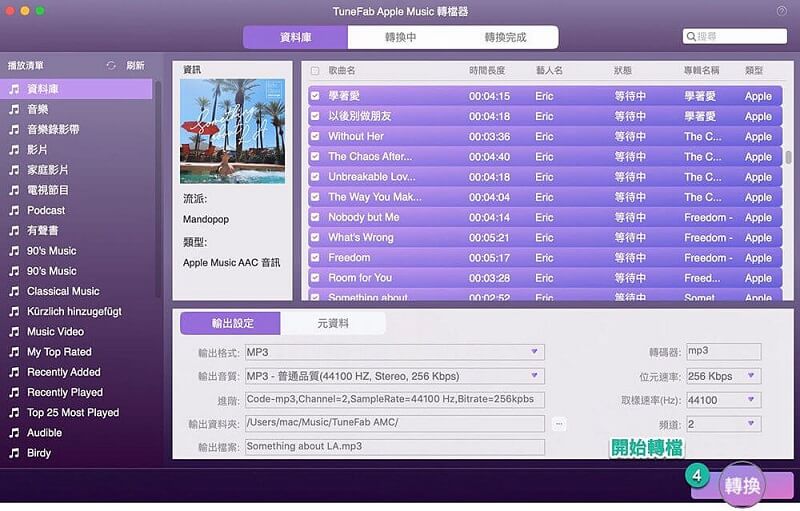Click the music note icon beside Music Video
The image size is (800, 511).
[14, 332]
